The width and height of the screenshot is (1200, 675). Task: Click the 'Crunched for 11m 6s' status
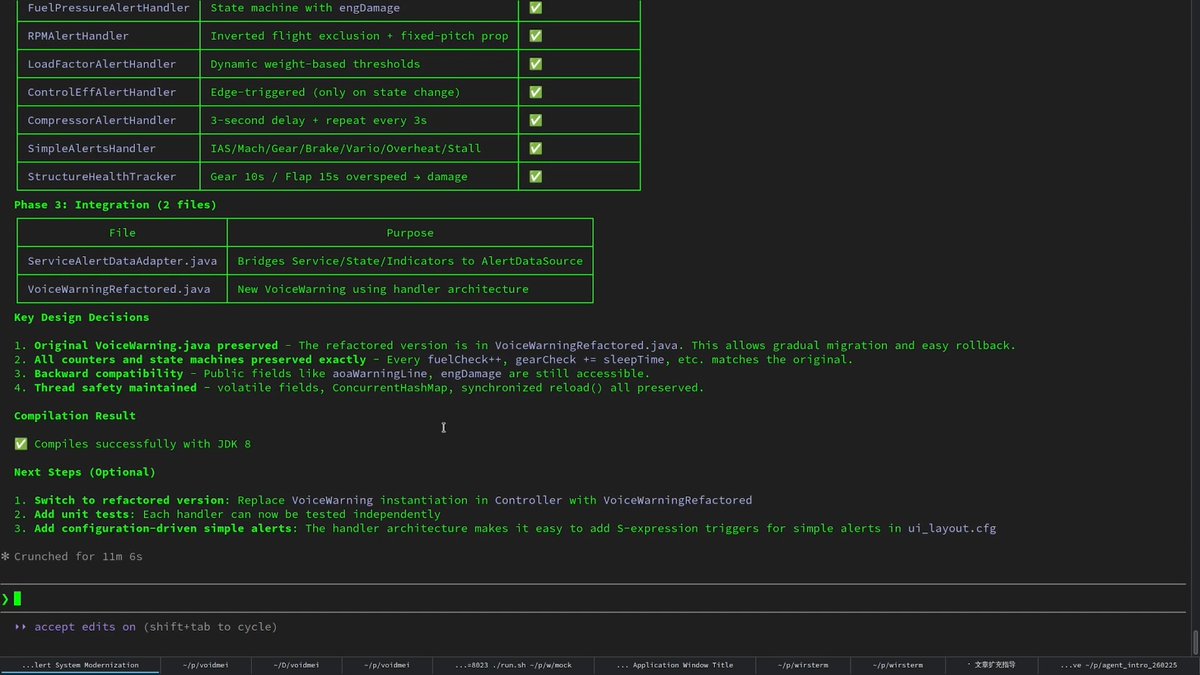pos(78,556)
